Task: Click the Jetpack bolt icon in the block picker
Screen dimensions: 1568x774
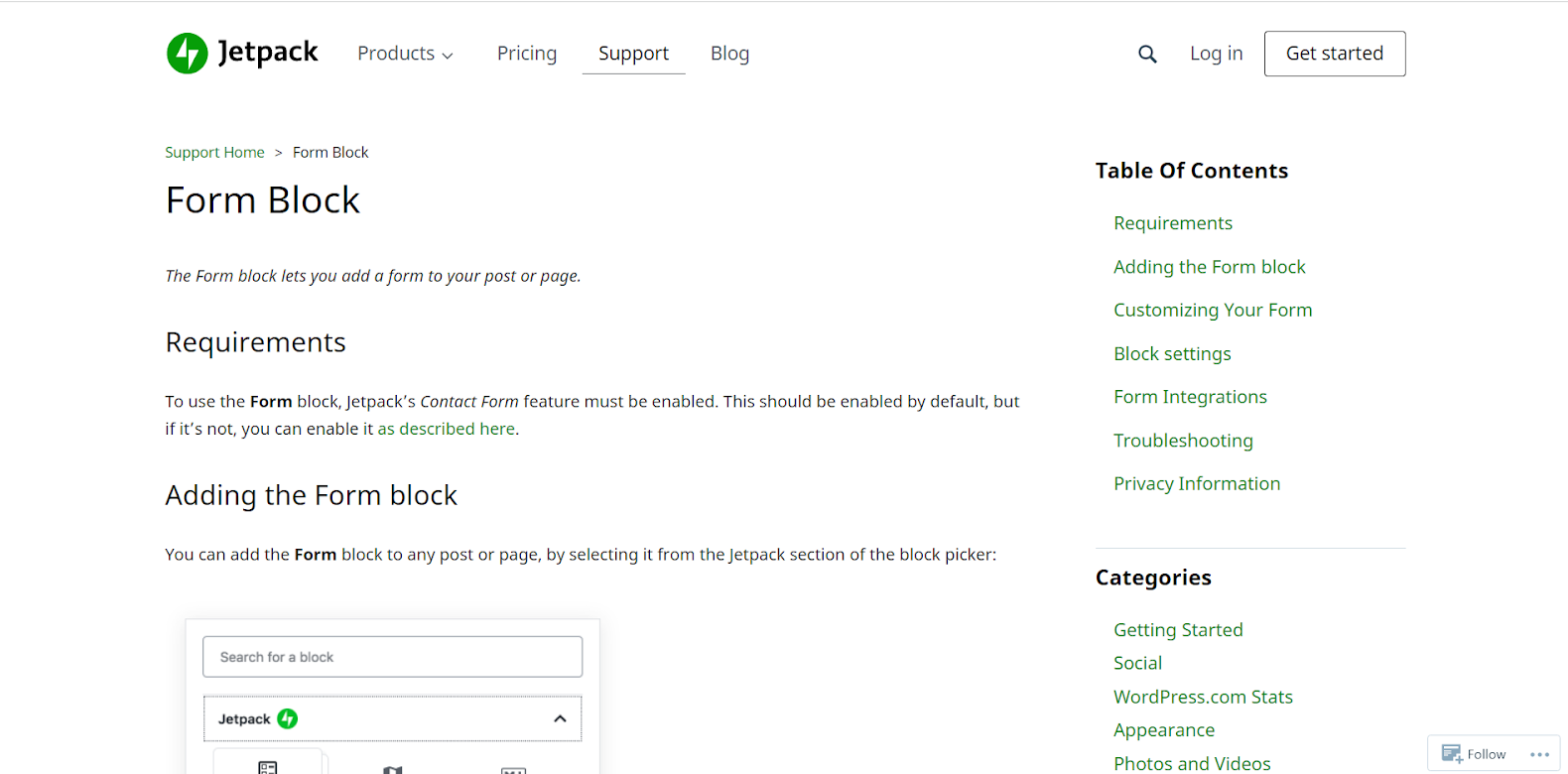Action: point(288,718)
